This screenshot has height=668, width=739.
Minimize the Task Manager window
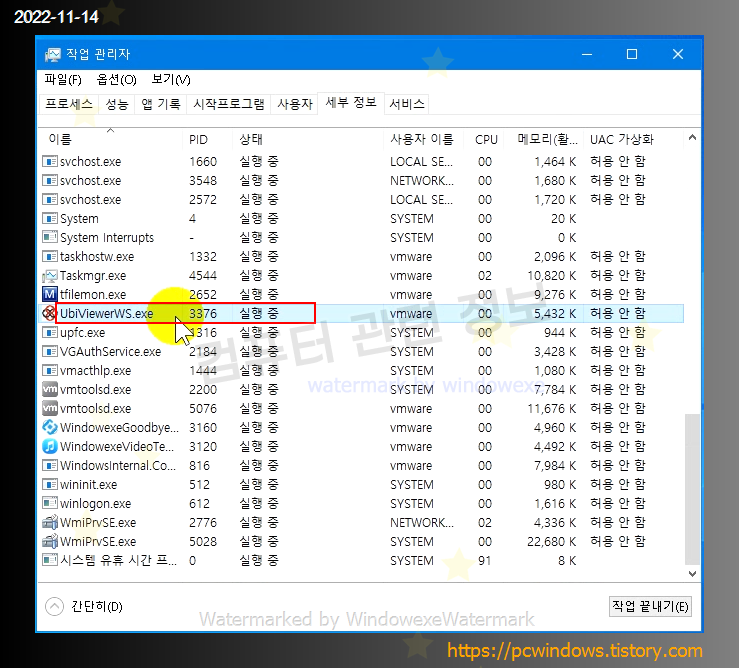(587, 55)
